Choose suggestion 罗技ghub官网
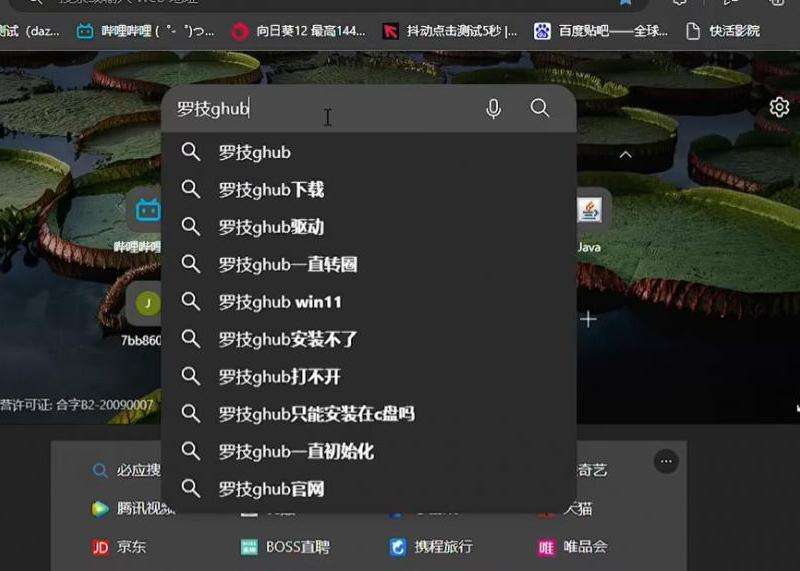The width and height of the screenshot is (800, 571). pos(369,489)
